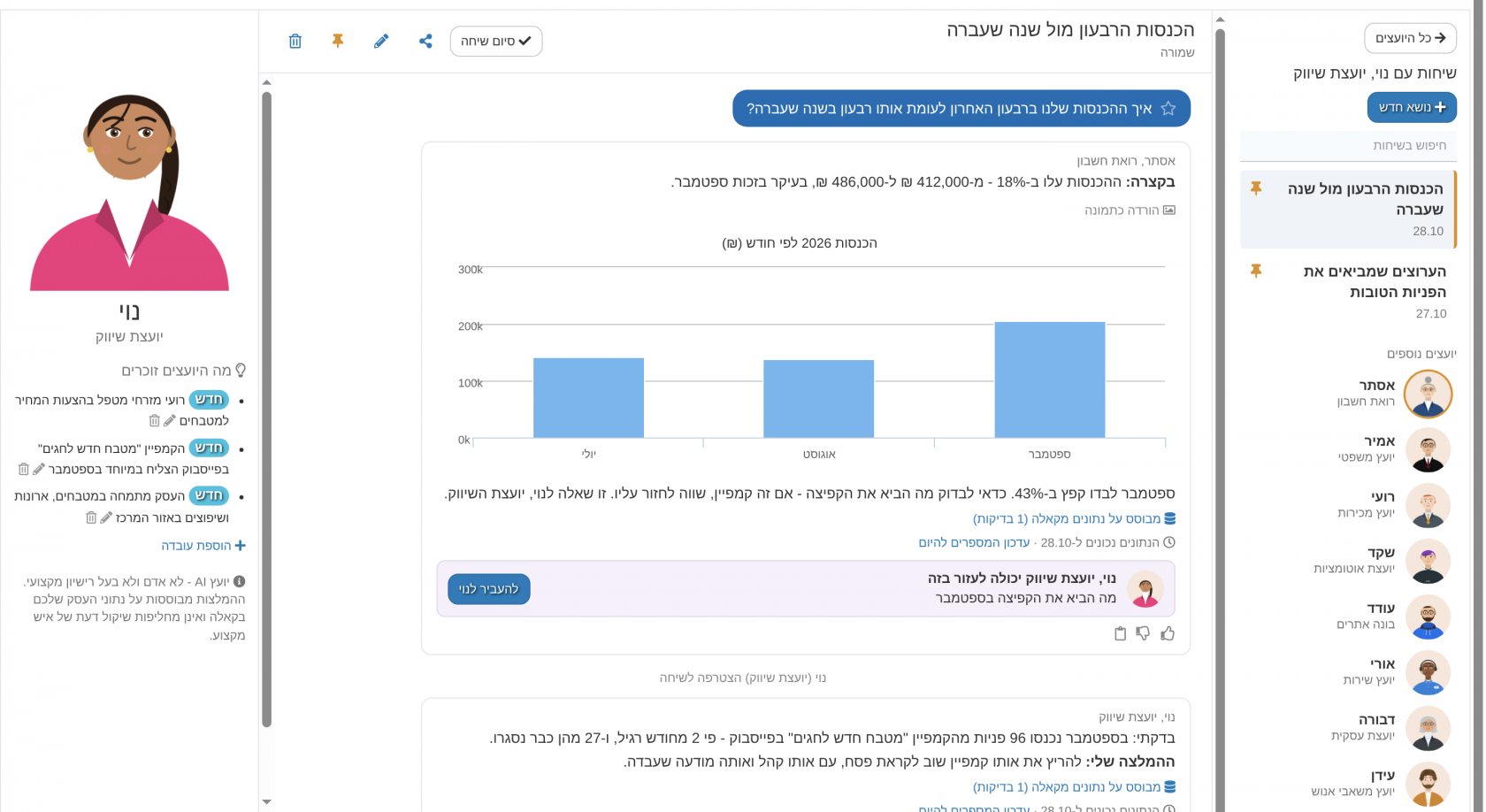
Task: Open the conversation 'הערוצים שמביאים את הפניות הטובות'
Action: pyautogui.click(x=1347, y=292)
